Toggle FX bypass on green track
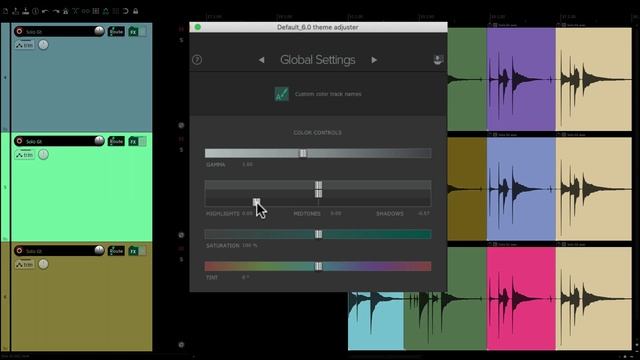The image size is (640, 360). click(142, 141)
